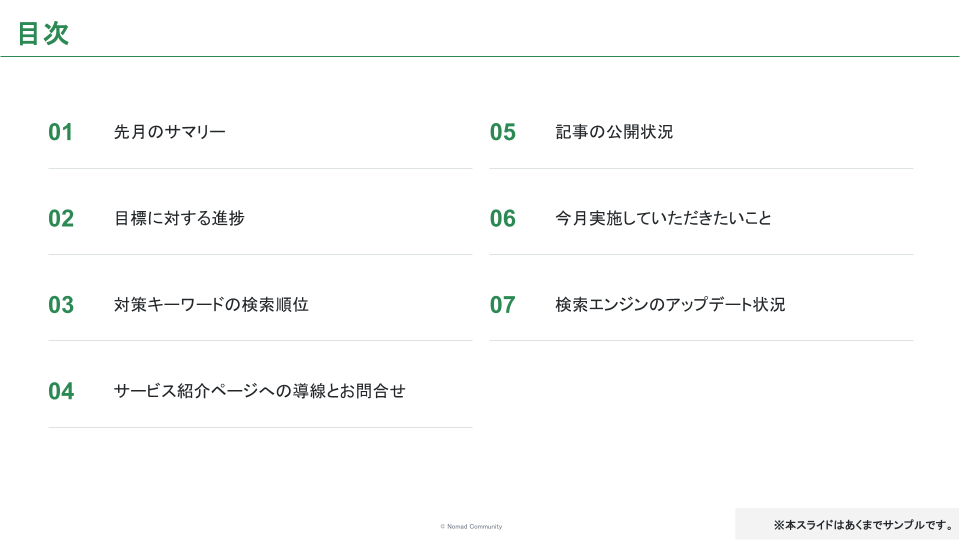This screenshot has height=540, width=960.
Task: Click the divider line below item 07
Action: point(702,340)
